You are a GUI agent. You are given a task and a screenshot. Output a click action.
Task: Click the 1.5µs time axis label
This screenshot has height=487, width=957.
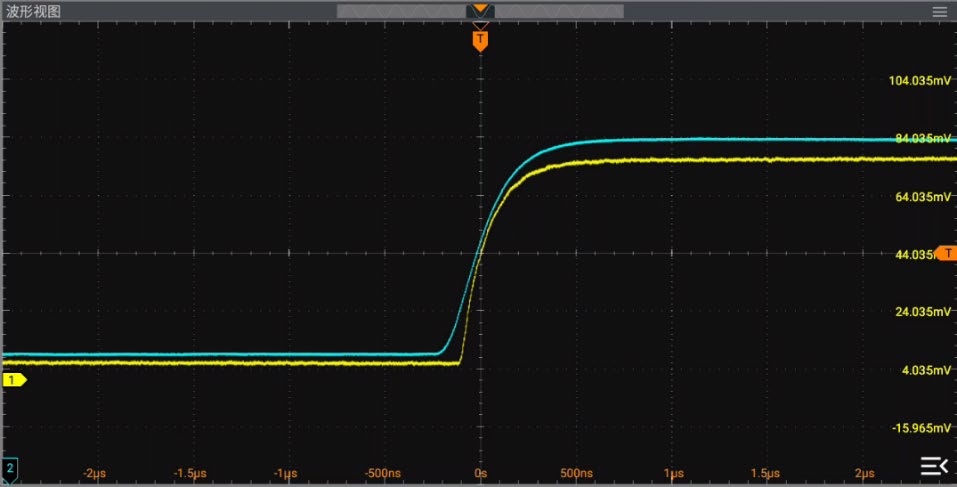[765, 473]
